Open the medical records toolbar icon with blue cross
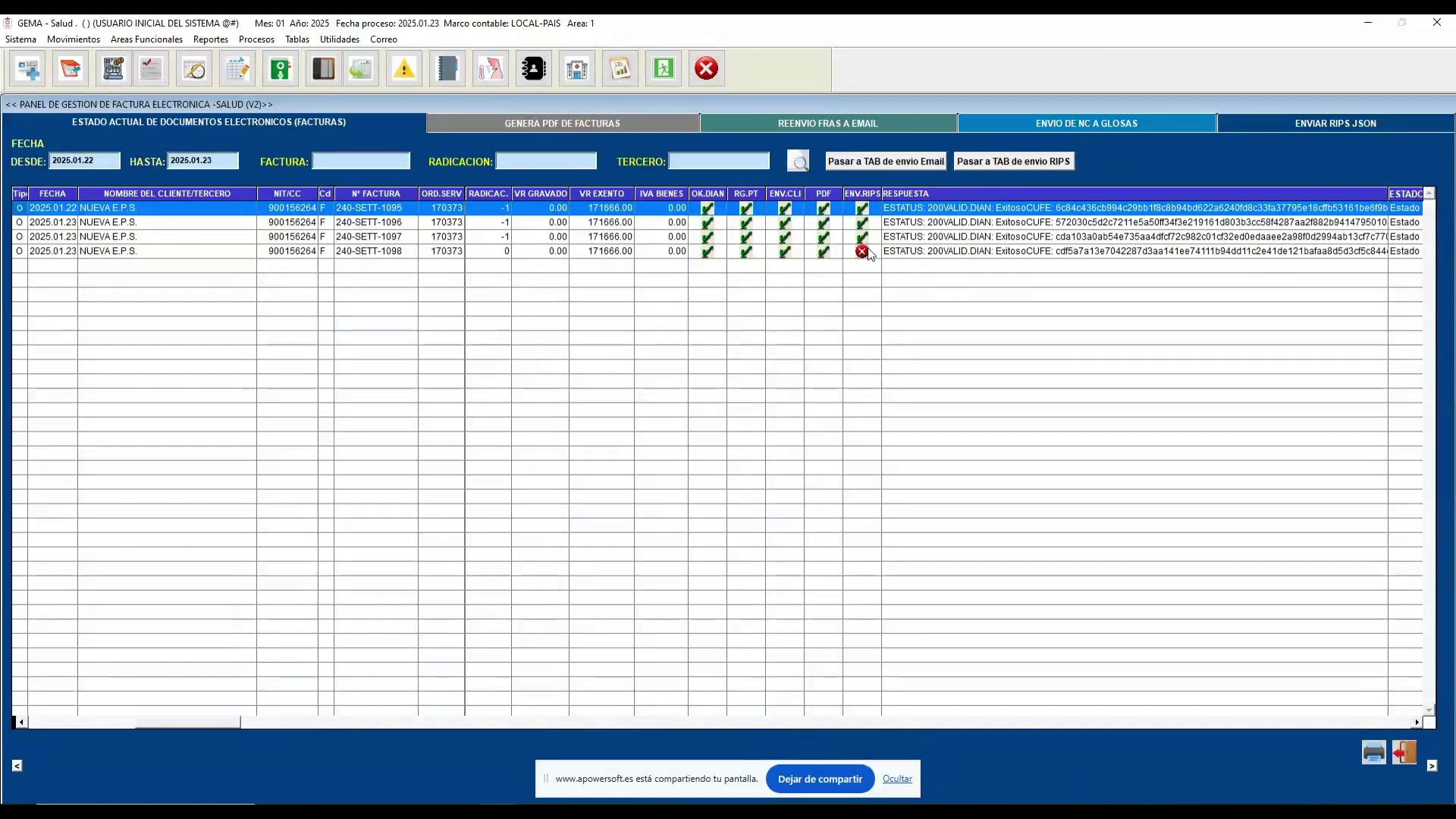The height and width of the screenshot is (819, 1456). (28, 69)
